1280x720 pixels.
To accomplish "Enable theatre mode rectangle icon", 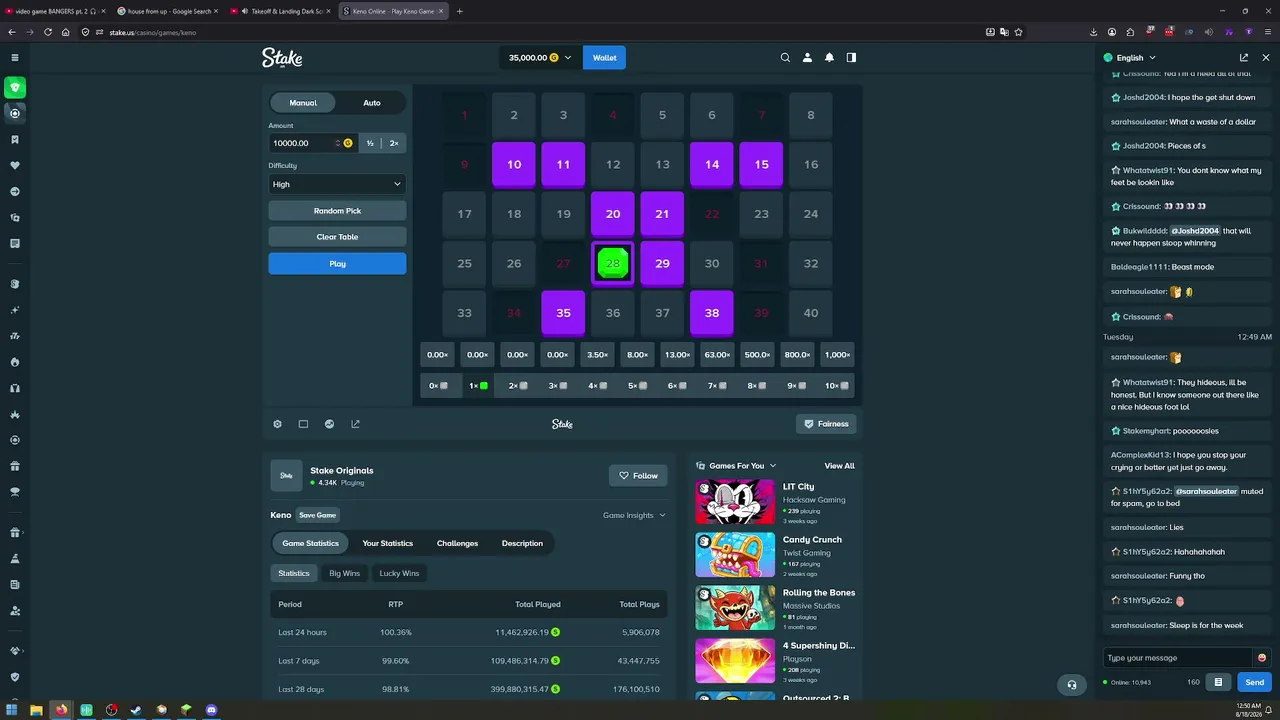I will [303, 424].
